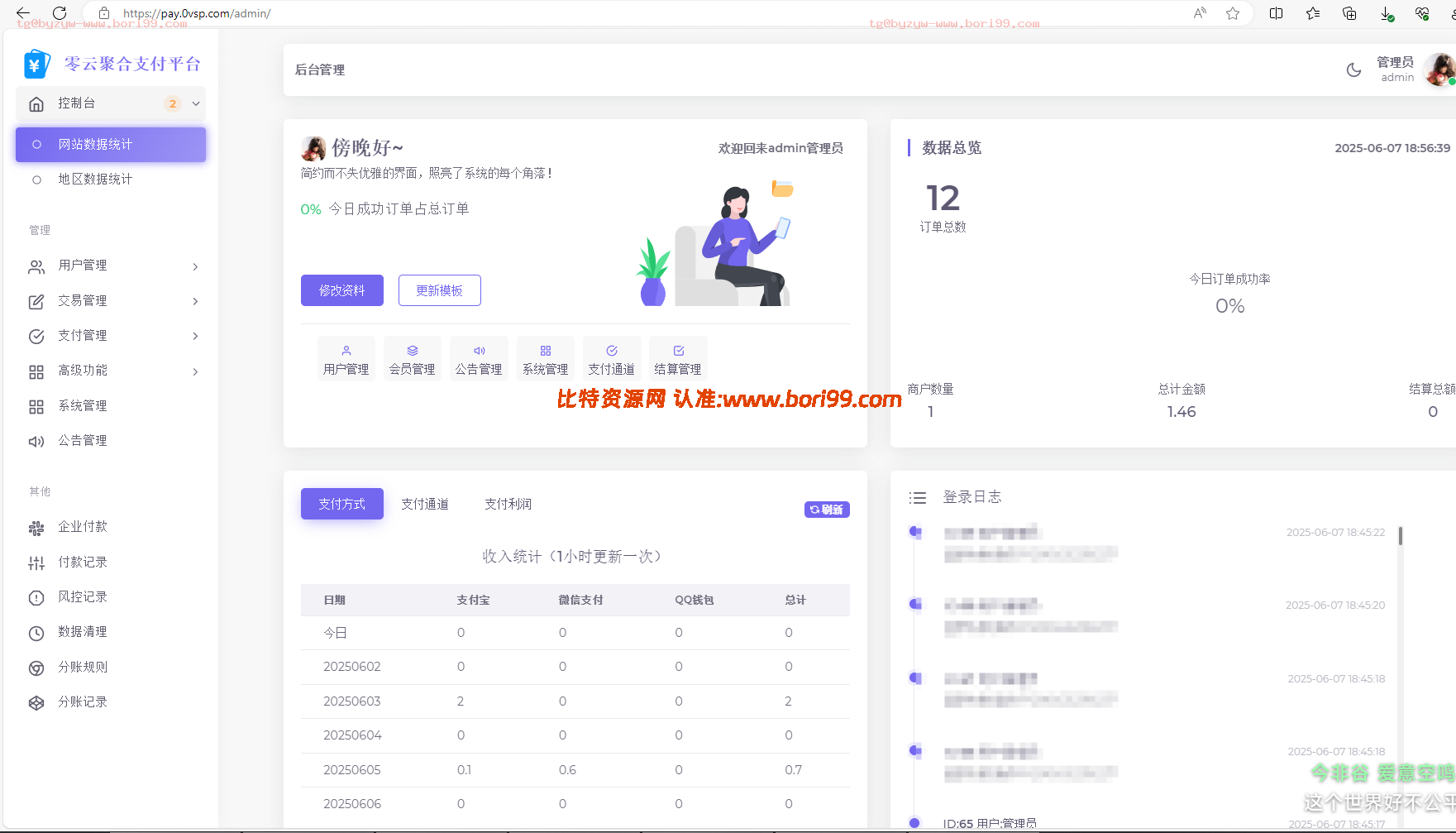Open site info lock icon
This screenshot has width=1456, height=833.
104,13
